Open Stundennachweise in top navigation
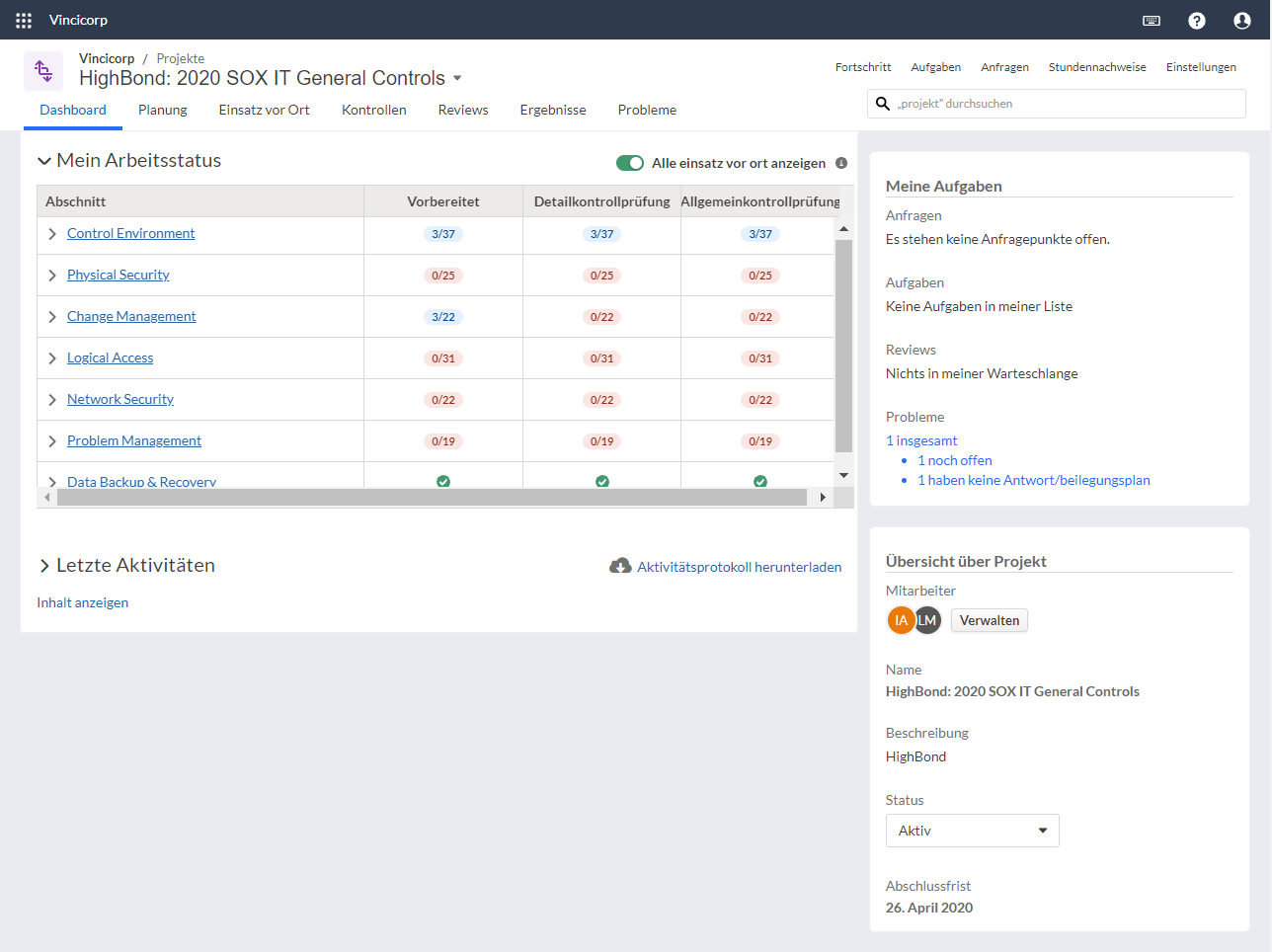This screenshot has width=1272, height=952. tap(1097, 67)
